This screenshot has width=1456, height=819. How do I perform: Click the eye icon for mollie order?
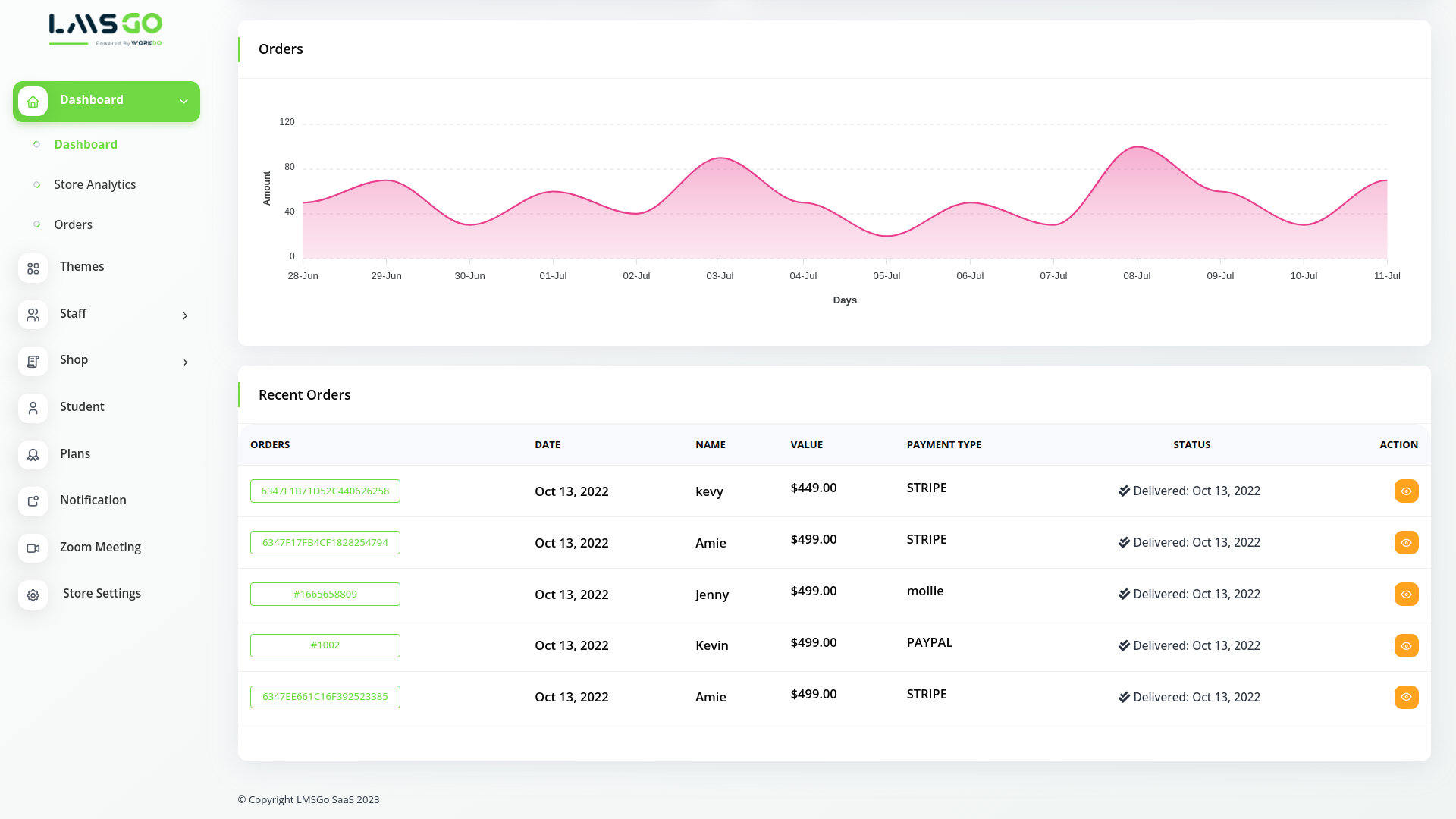(x=1406, y=595)
